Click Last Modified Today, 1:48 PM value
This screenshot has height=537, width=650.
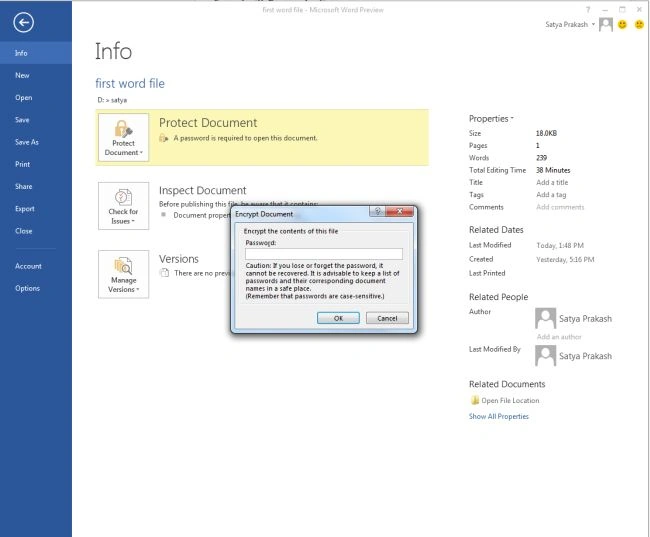[560, 245]
